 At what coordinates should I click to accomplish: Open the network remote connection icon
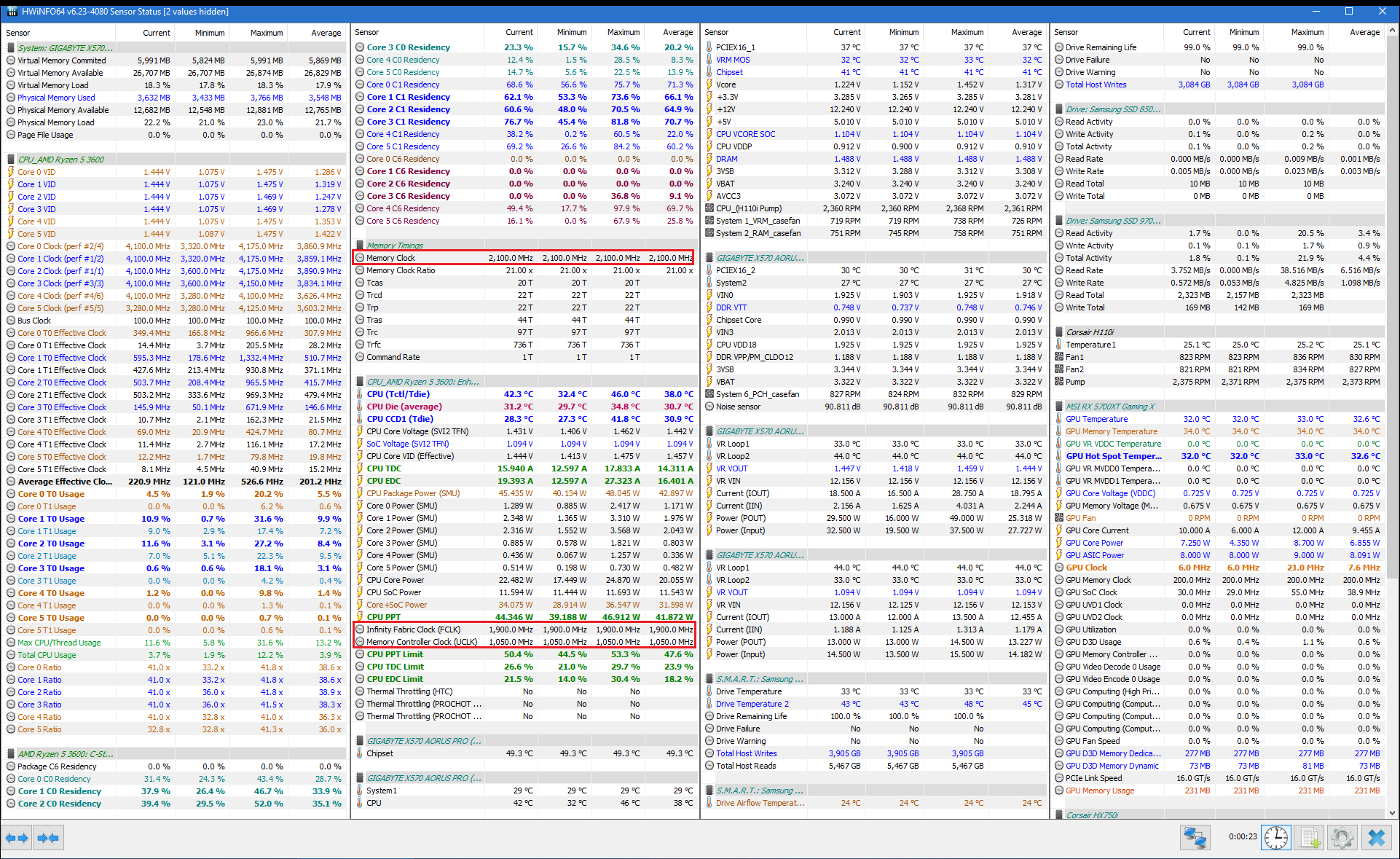coord(1195,838)
